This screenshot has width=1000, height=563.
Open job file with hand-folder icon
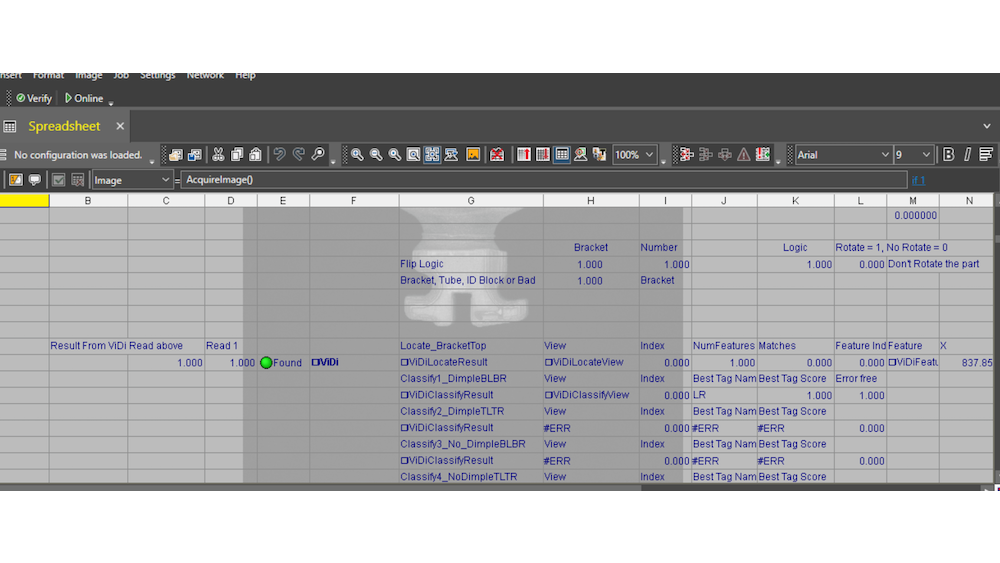[175, 155]
